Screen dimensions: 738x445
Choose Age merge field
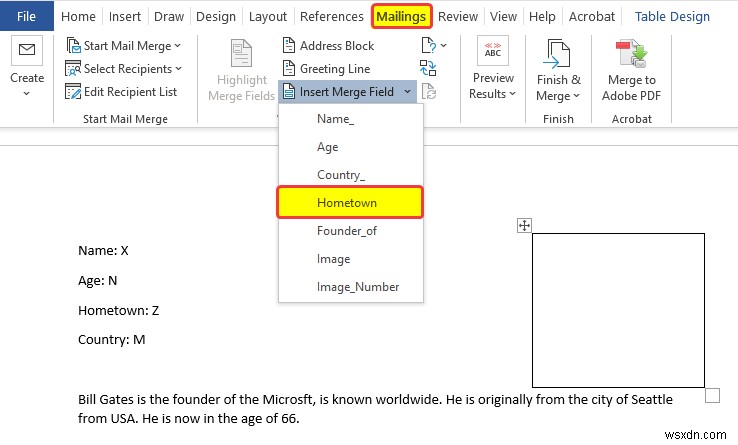351,147
